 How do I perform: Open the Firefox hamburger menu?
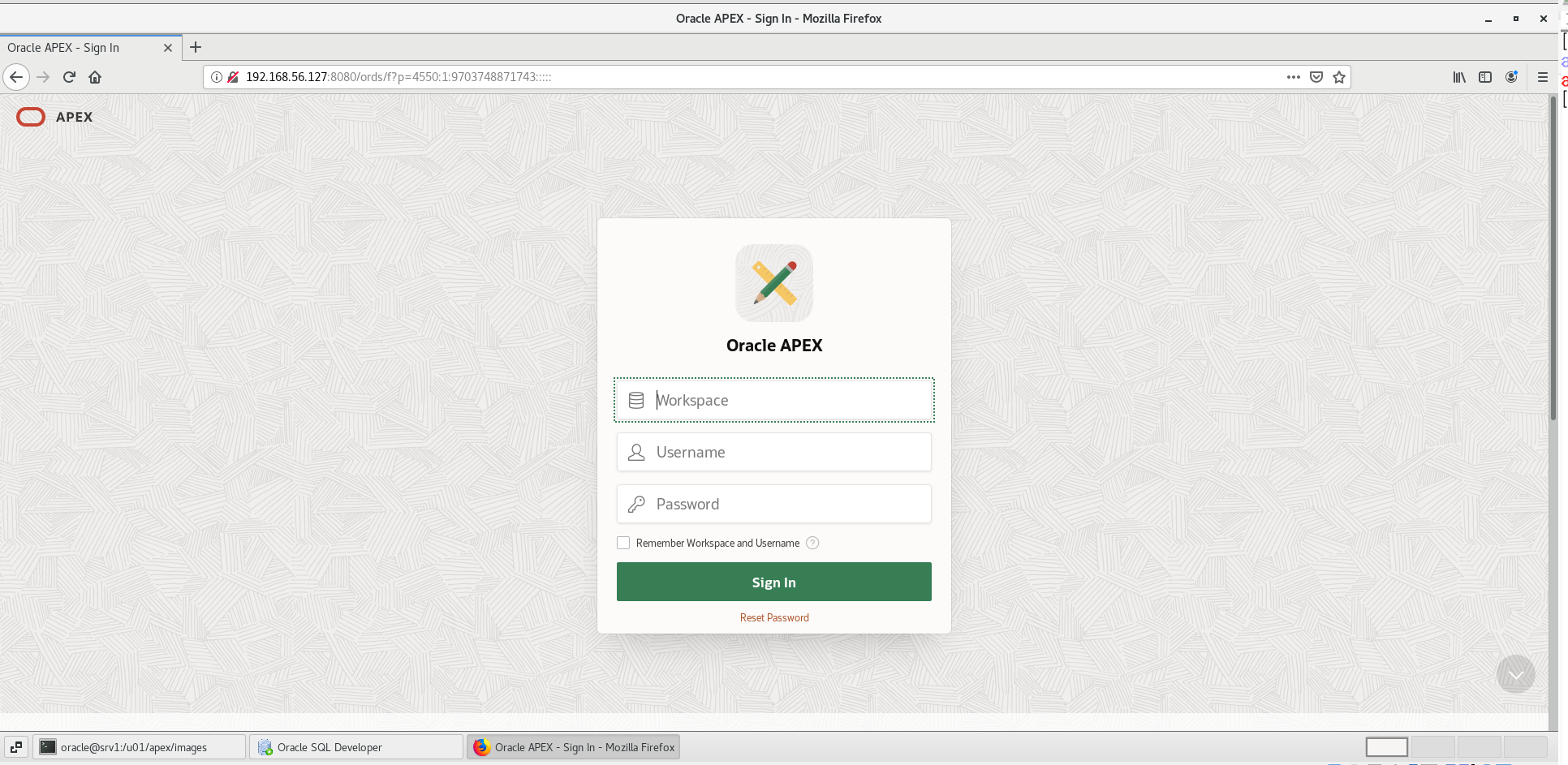click(x=1543, y=77)
